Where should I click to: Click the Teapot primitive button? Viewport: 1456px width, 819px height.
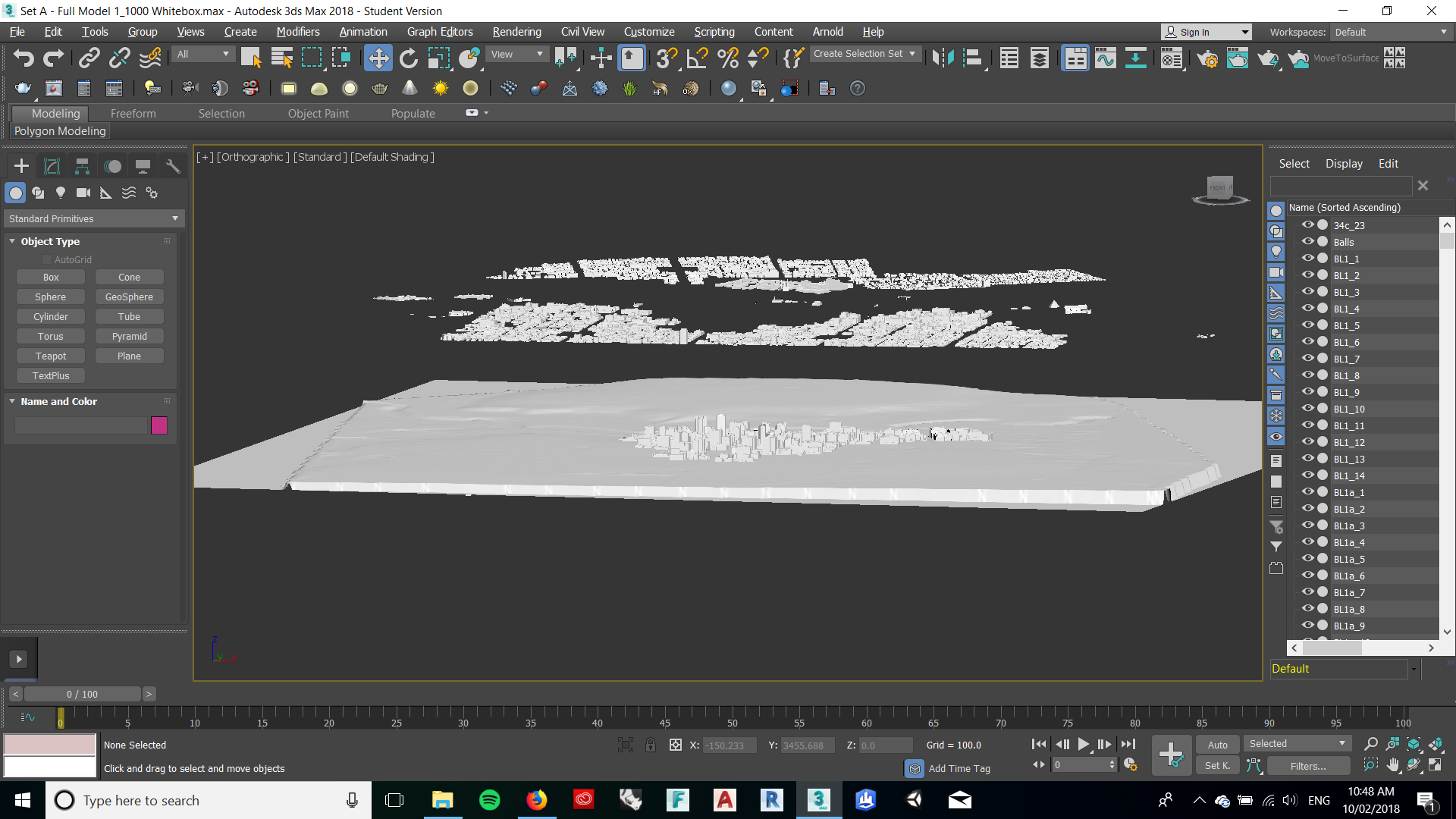tap(50, 356)
